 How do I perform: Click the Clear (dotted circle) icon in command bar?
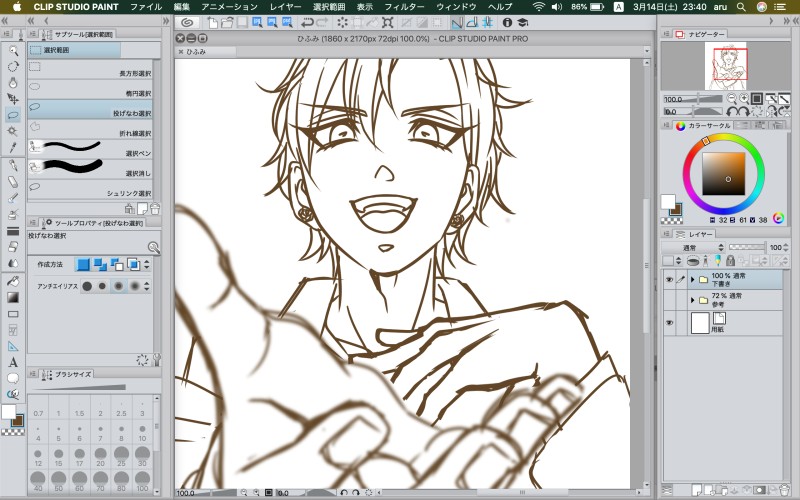tap(342, 22)
